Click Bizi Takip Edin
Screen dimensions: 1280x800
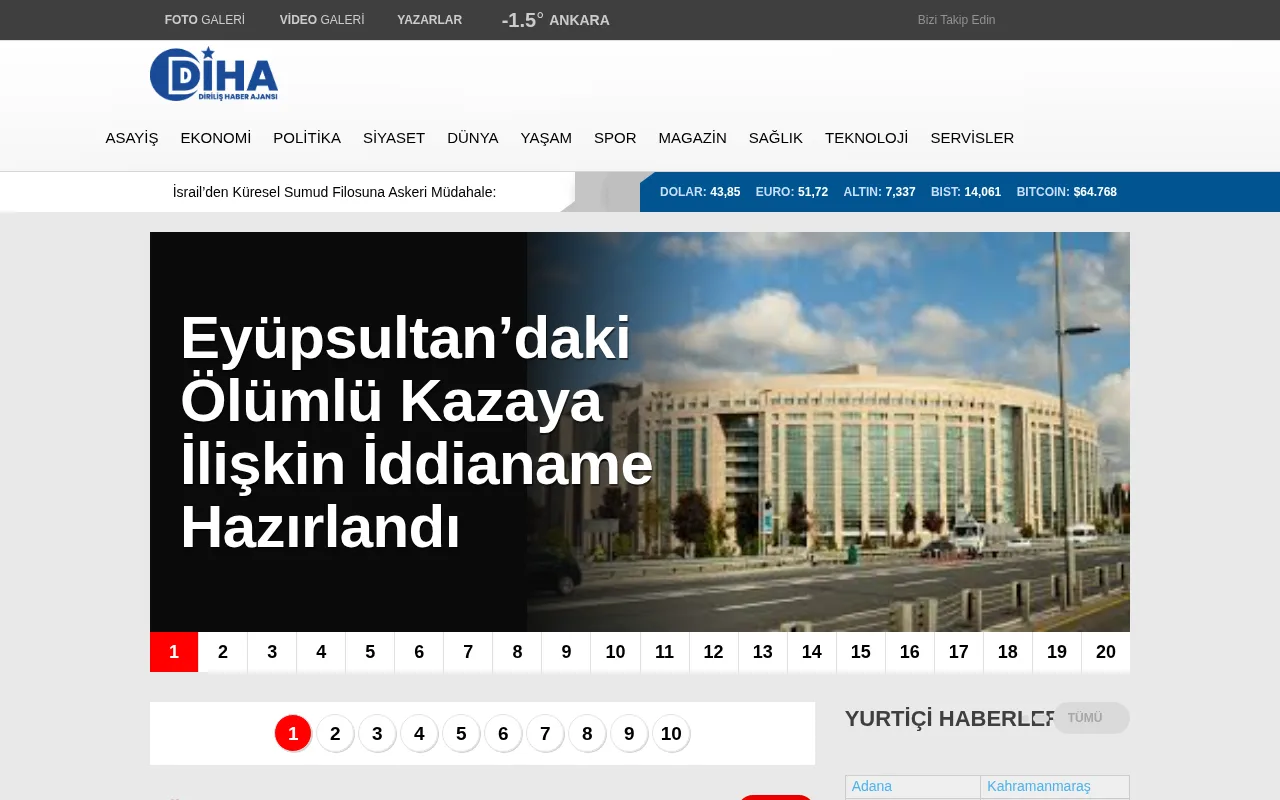[956, 20]
